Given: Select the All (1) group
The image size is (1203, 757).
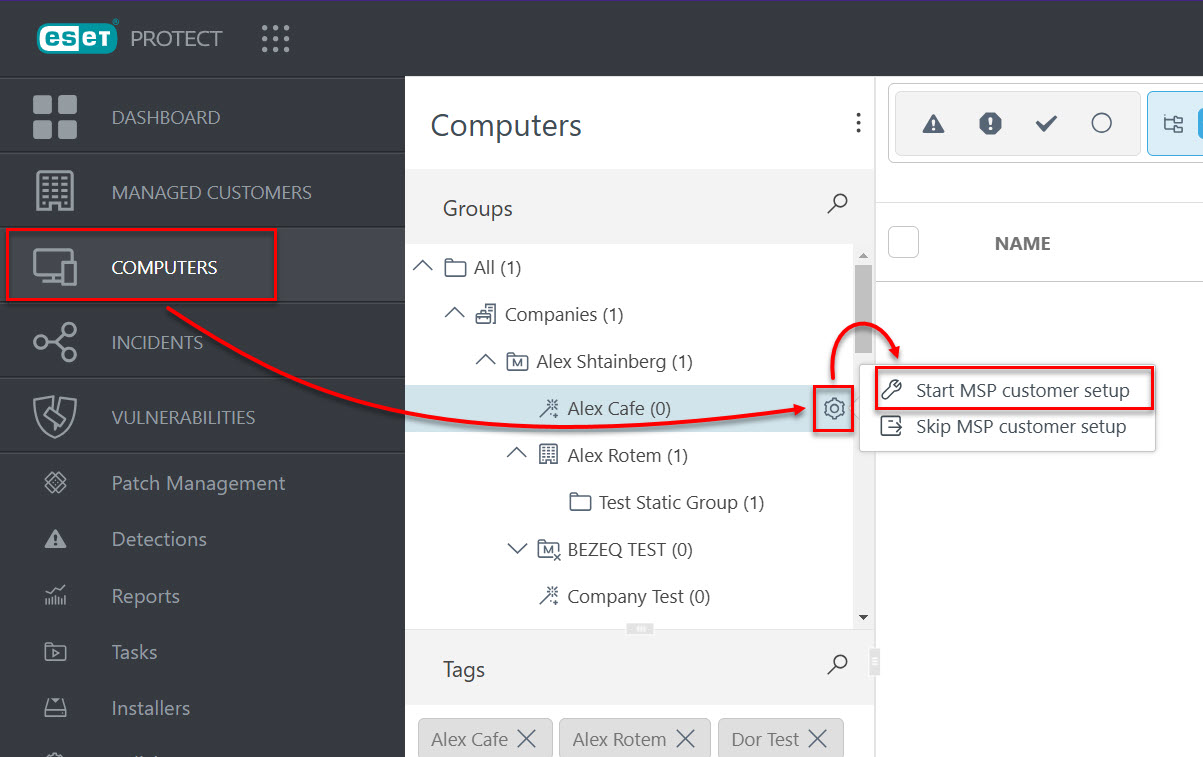Looking at the screenshot, I should [497, 267].
